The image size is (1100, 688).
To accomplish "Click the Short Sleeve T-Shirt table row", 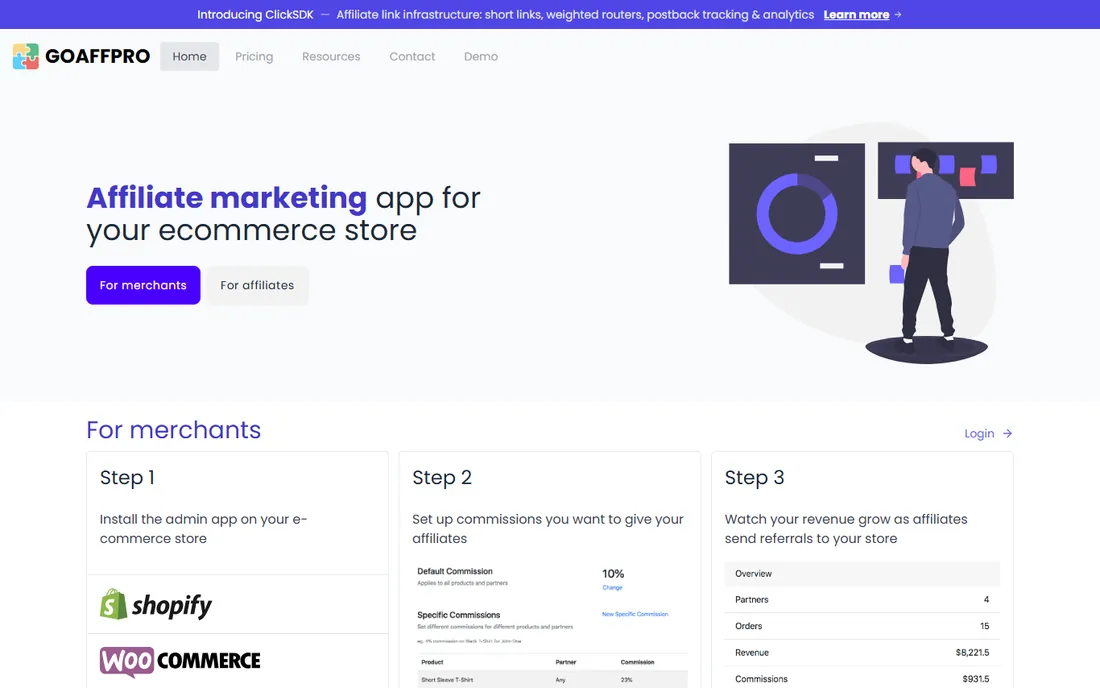I will [x=552, y=680].
